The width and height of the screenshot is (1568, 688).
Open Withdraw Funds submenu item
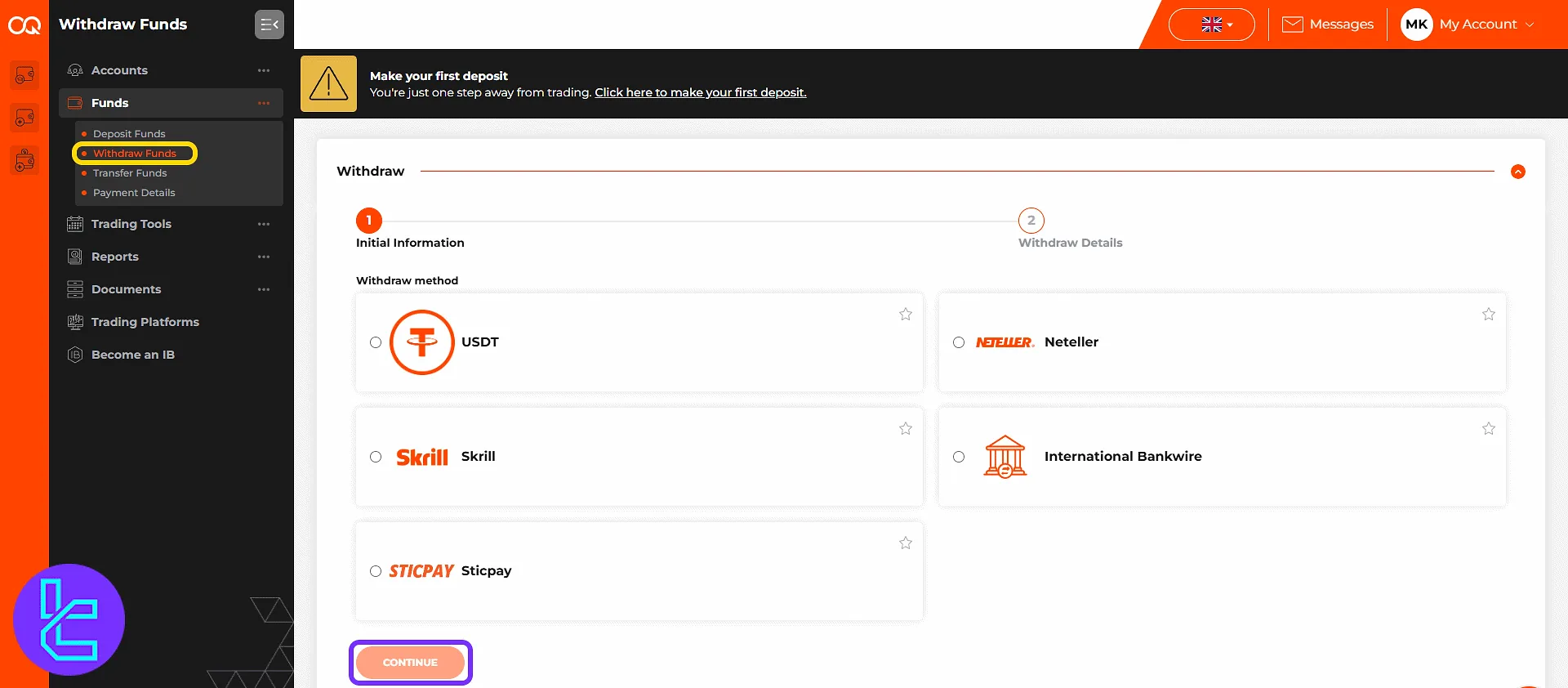click(x=135, y=154)
